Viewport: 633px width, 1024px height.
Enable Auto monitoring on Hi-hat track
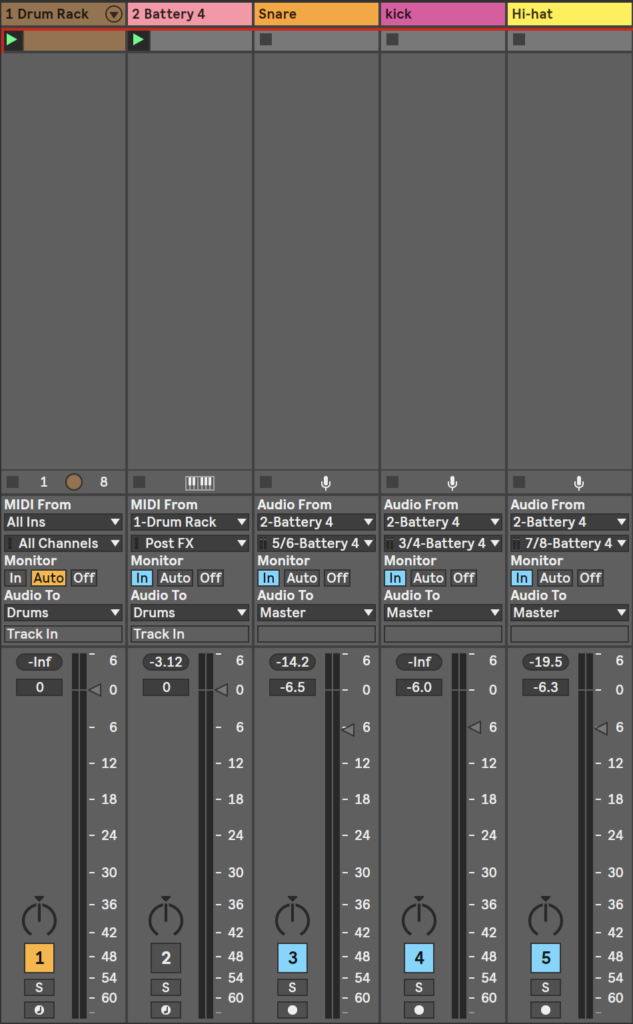[x=555, y=578]
